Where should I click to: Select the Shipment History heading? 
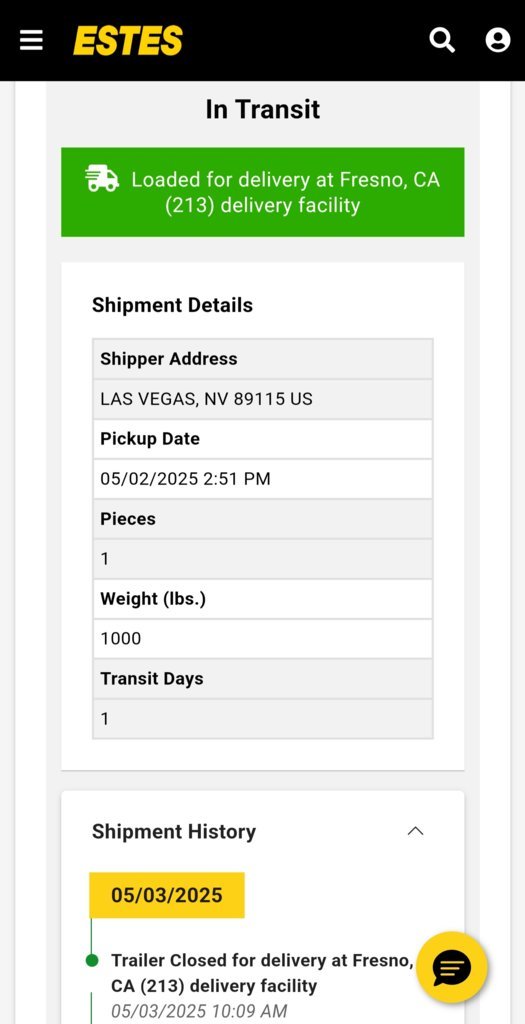174,831
